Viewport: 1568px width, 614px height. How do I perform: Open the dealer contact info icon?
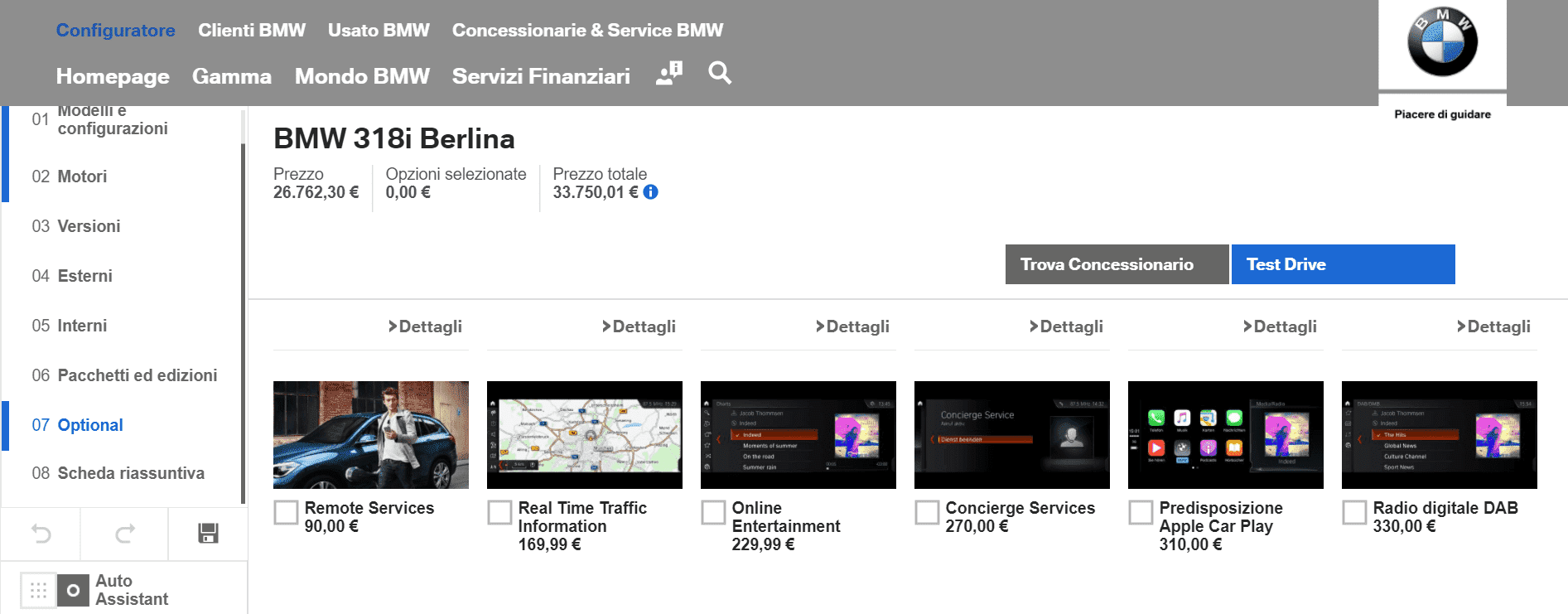point(668,74)
